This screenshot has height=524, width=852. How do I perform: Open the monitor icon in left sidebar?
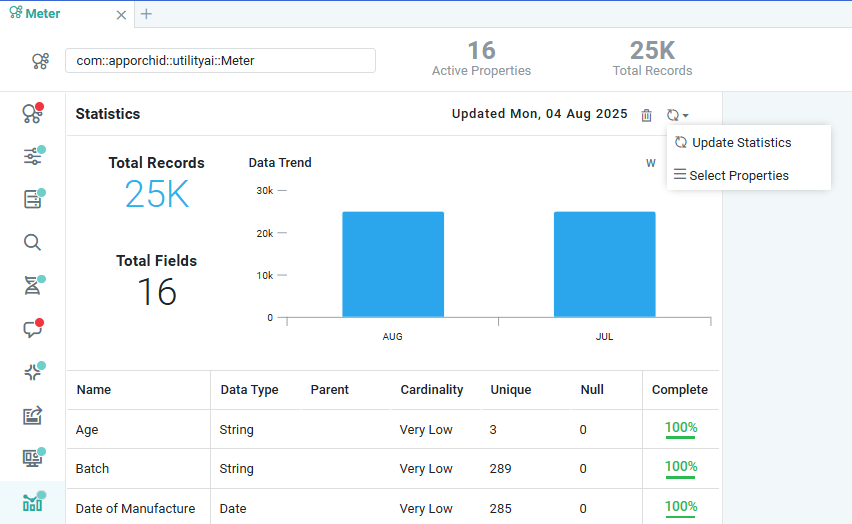pos(33,459)
